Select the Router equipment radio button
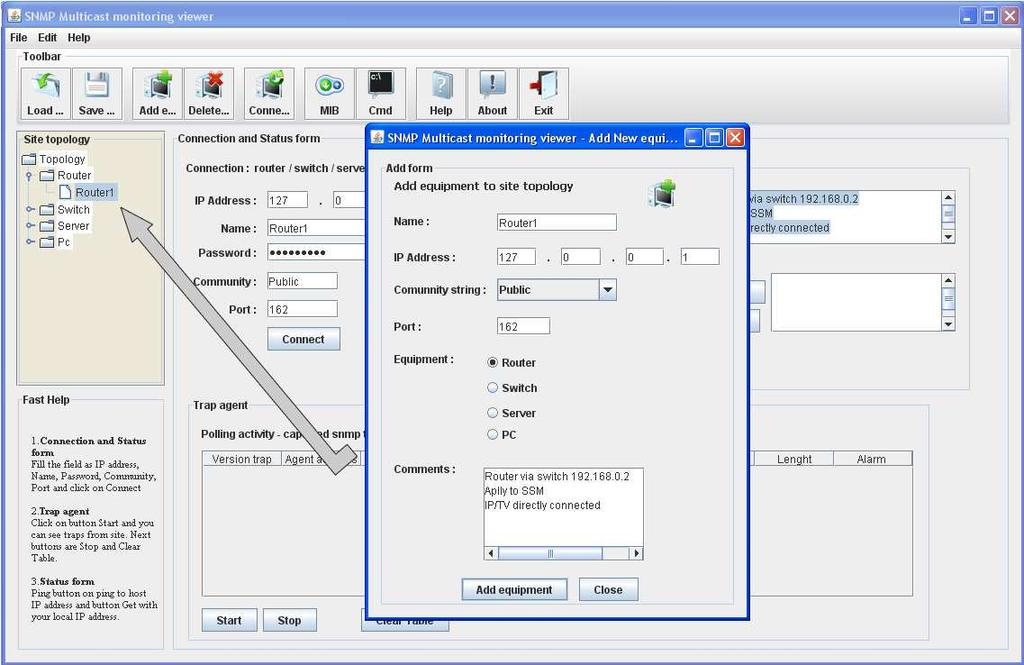The image size is (1024, 665). pos(492,363)
